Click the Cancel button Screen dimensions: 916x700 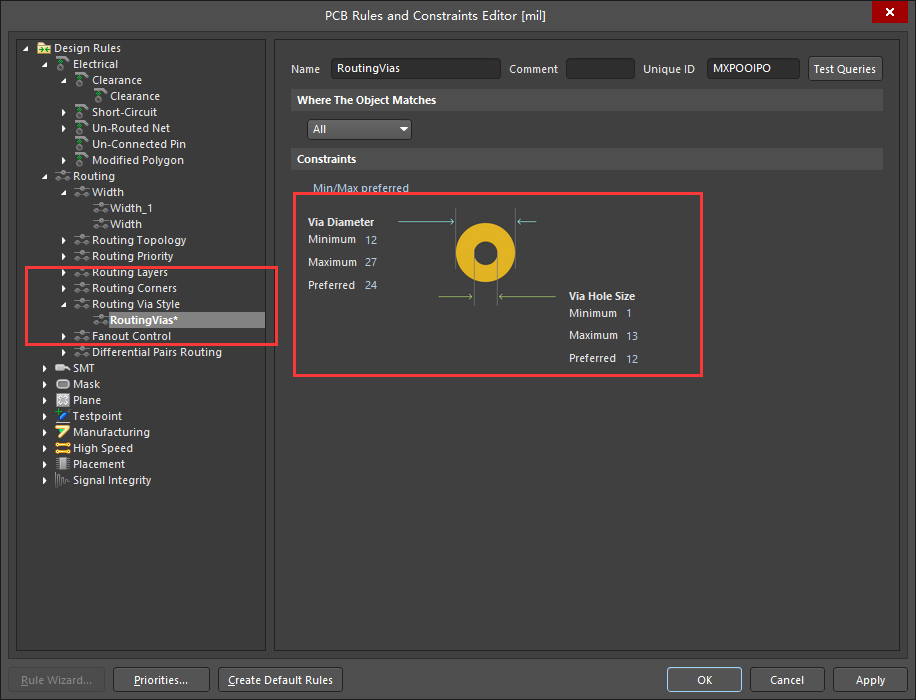point(787,680)
